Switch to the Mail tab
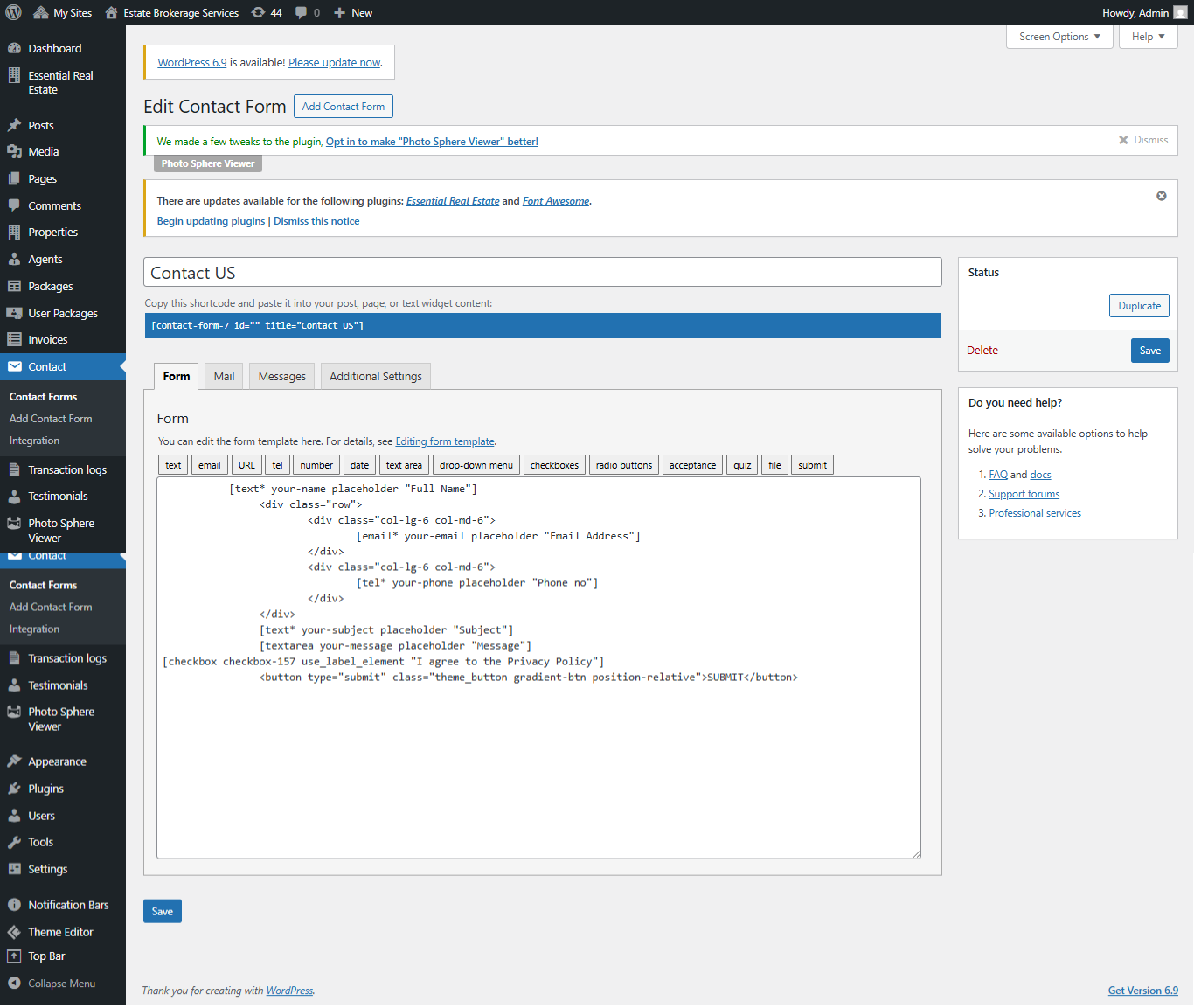 coord(223,376)
